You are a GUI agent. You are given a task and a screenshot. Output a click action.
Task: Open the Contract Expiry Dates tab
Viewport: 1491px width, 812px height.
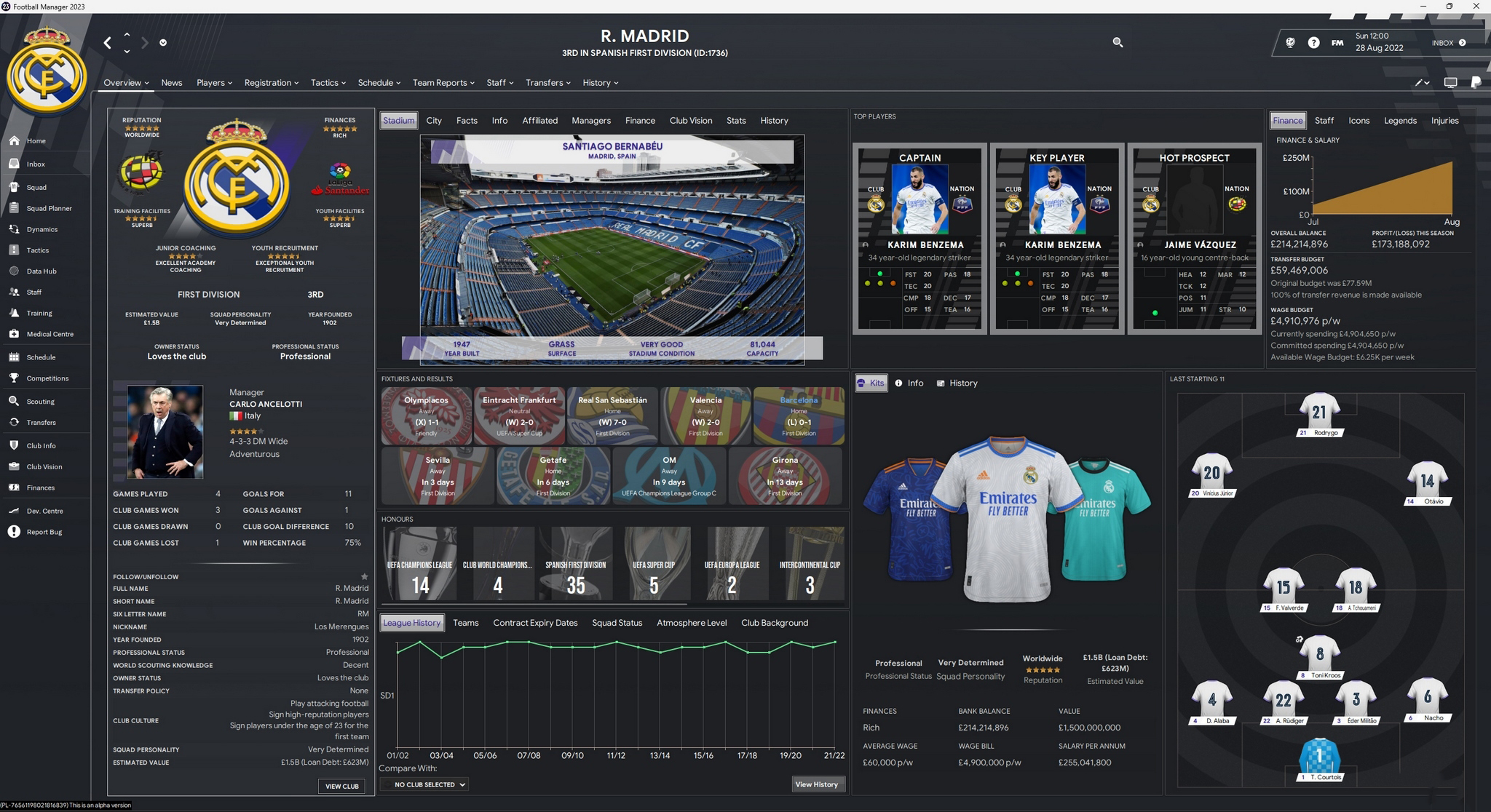coord(535,623)
